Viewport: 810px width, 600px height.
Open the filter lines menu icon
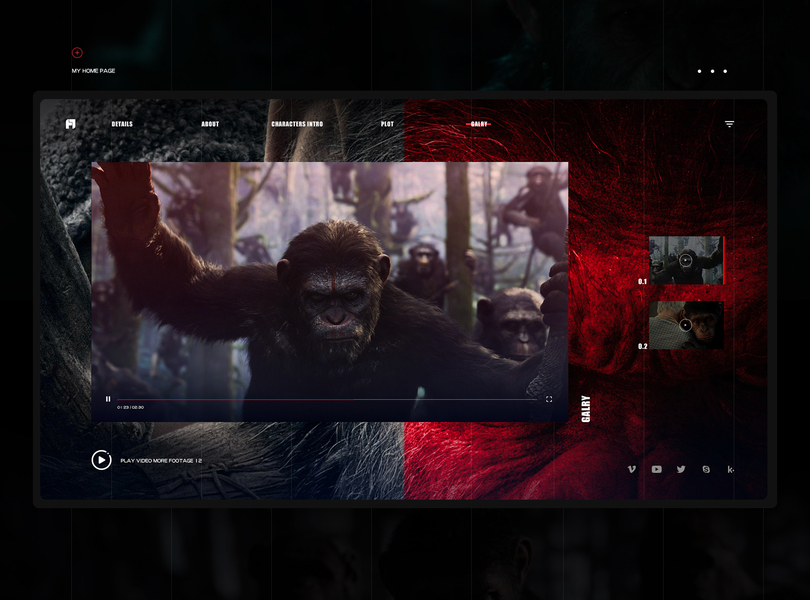pos(729,124)
